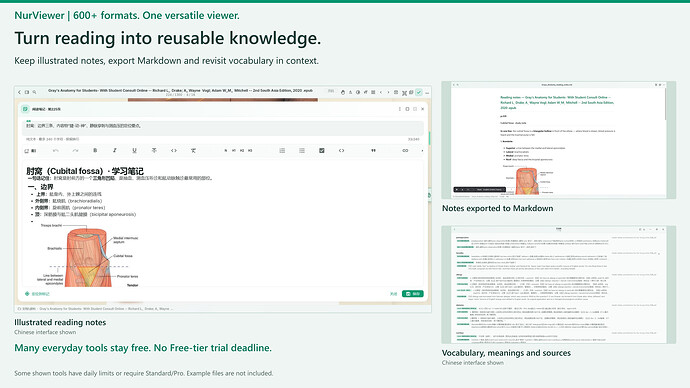Open the Notes exported to Markdown screenshot

tap(558, 140)
